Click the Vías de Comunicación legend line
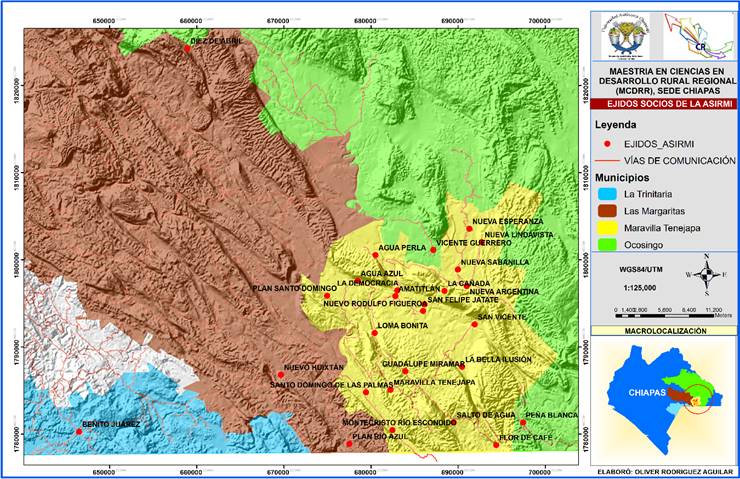740x479 pixels. tap(606, 160)
